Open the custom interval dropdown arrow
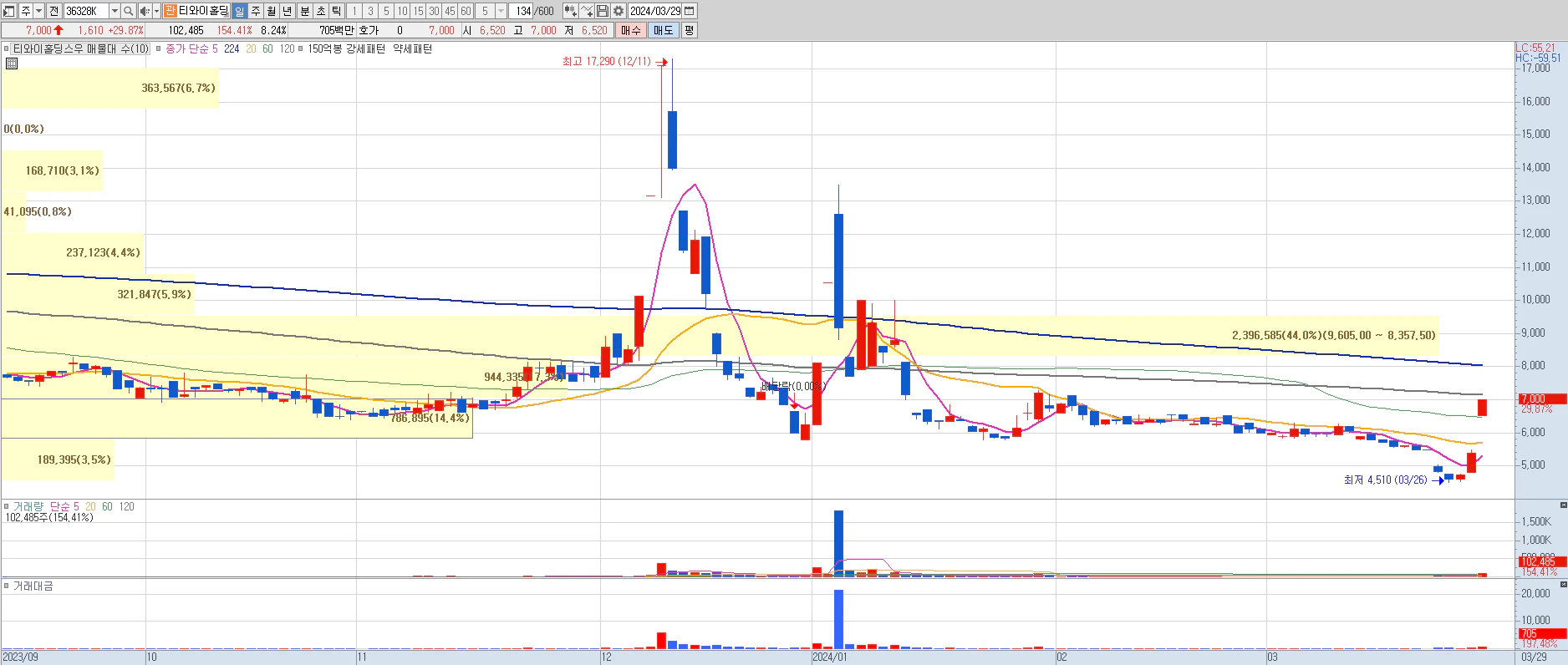This screenshot has width=1568, height=665. tap(501, 11)
